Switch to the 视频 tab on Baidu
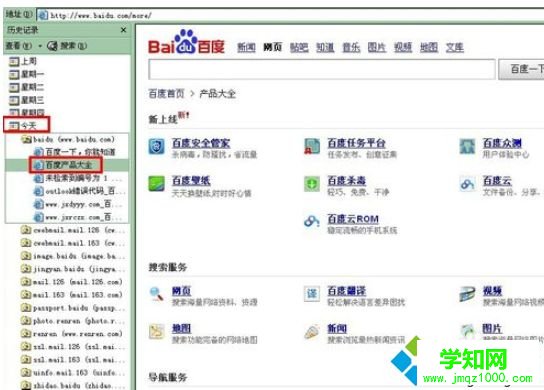Image resolution: width=544 pixels, height=390 pixels. [x=403, y=47]
